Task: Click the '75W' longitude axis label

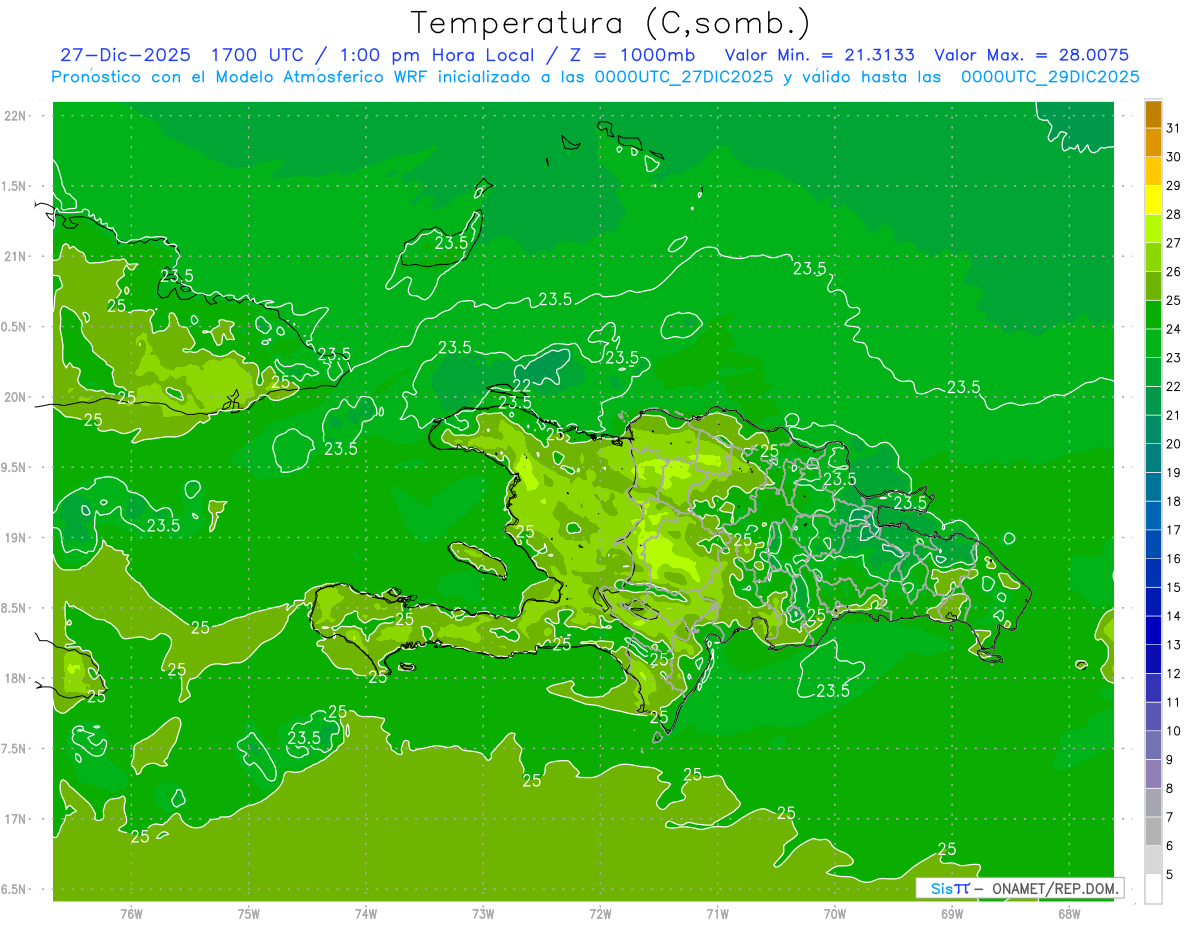Action: tap(249, 913)
